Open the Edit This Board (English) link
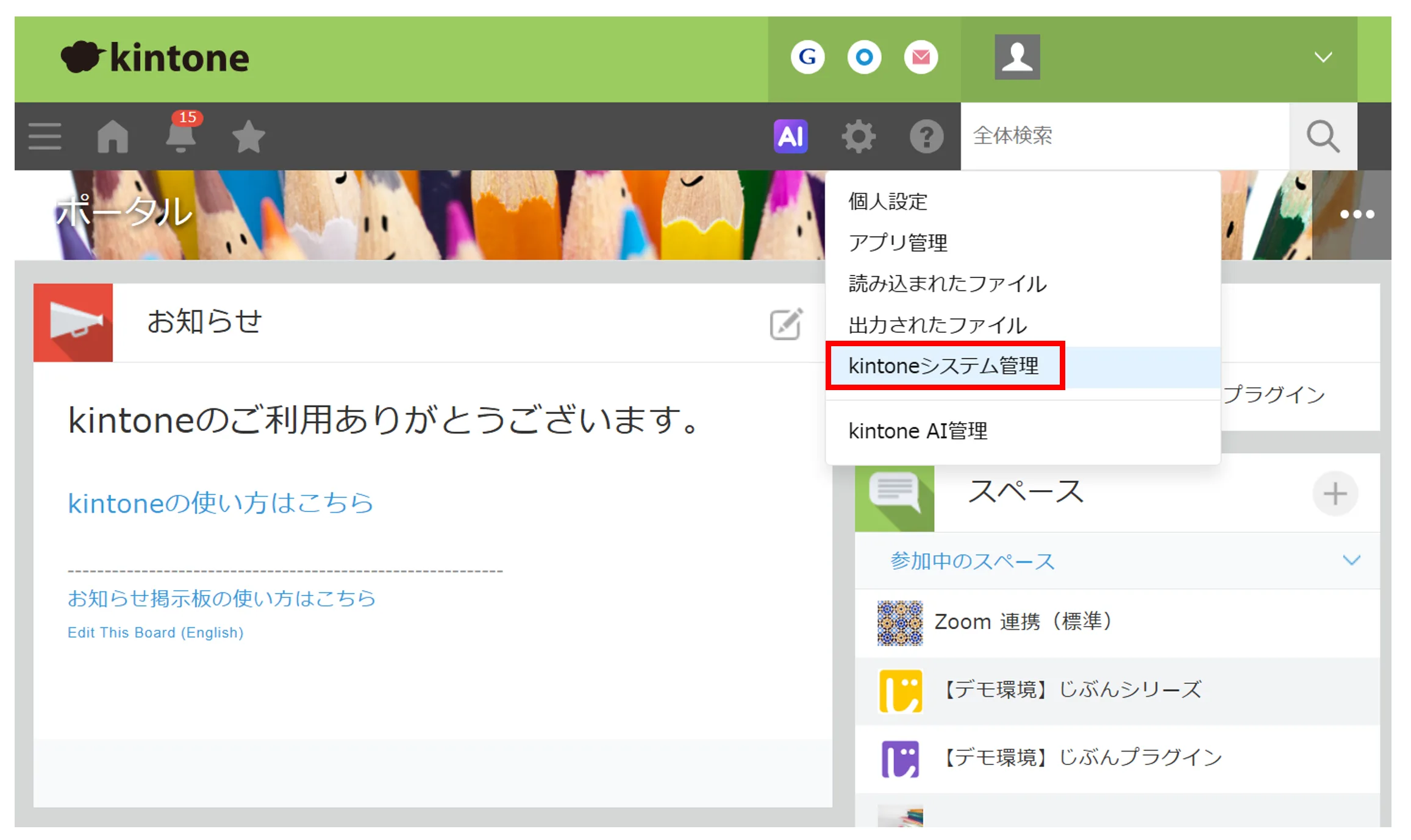The width and height of the screenshot is (1411, 840). click(x=155, y=633)
